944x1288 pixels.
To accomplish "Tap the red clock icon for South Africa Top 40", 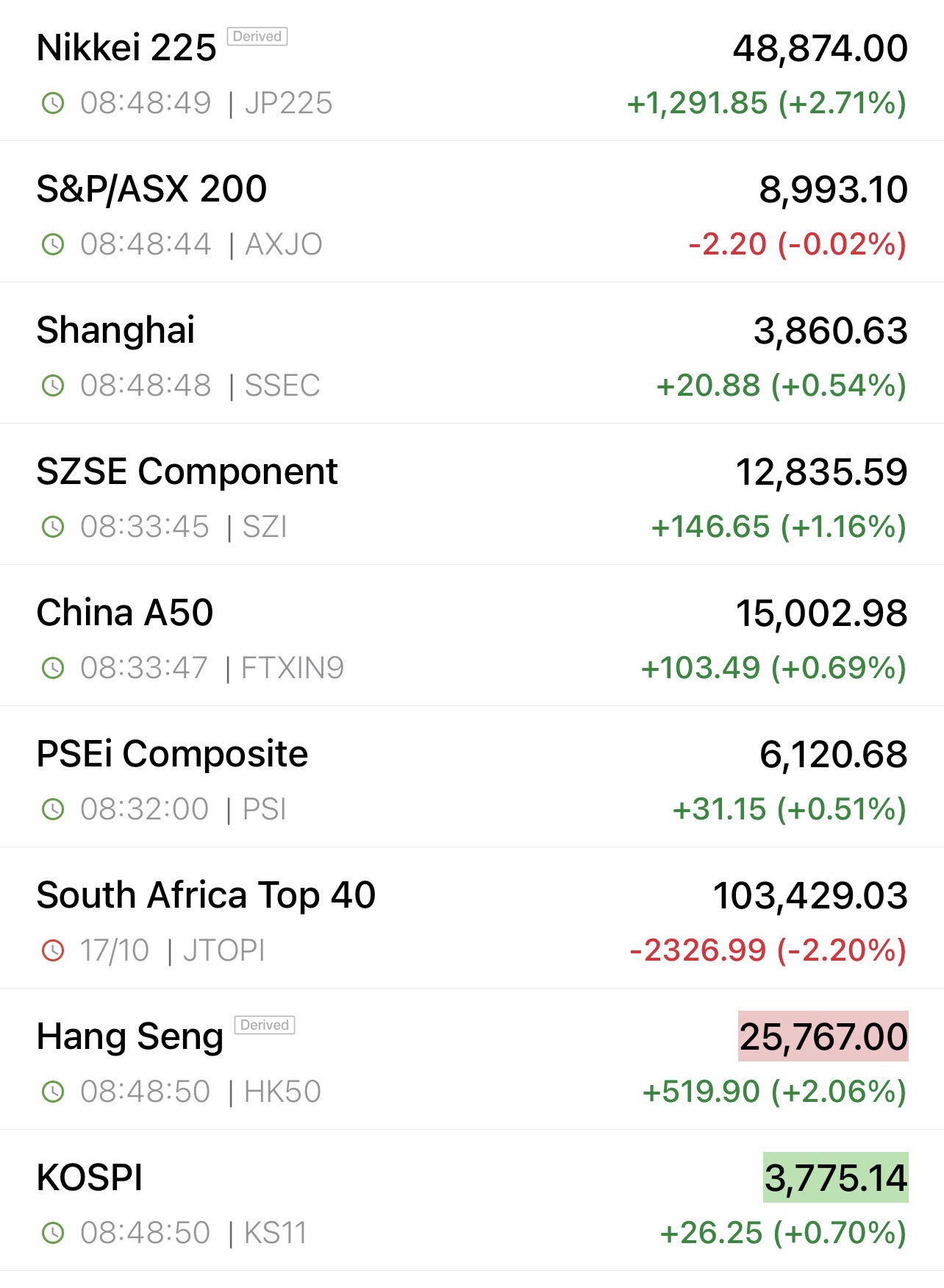I will [x=53, y=951].
